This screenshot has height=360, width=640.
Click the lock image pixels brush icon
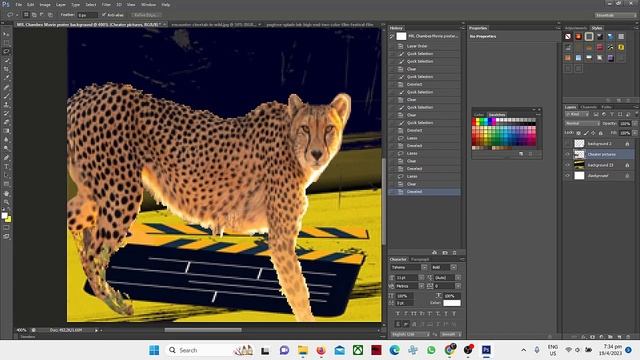point(586,133)
